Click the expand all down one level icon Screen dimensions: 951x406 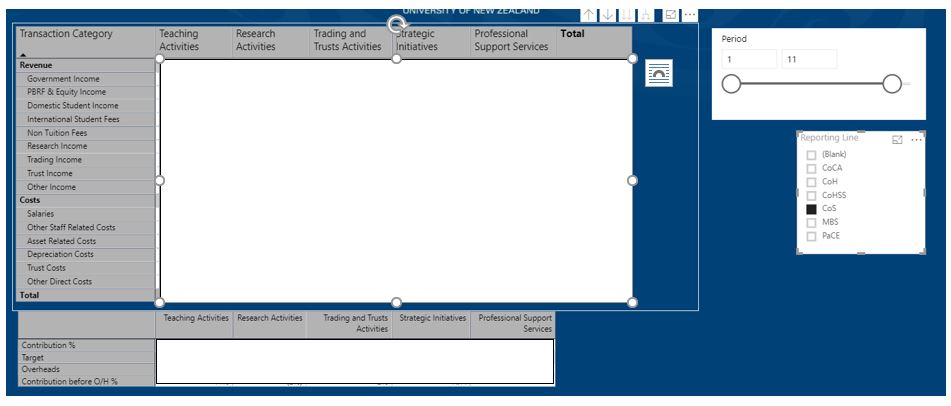click(x=646, y=15)
